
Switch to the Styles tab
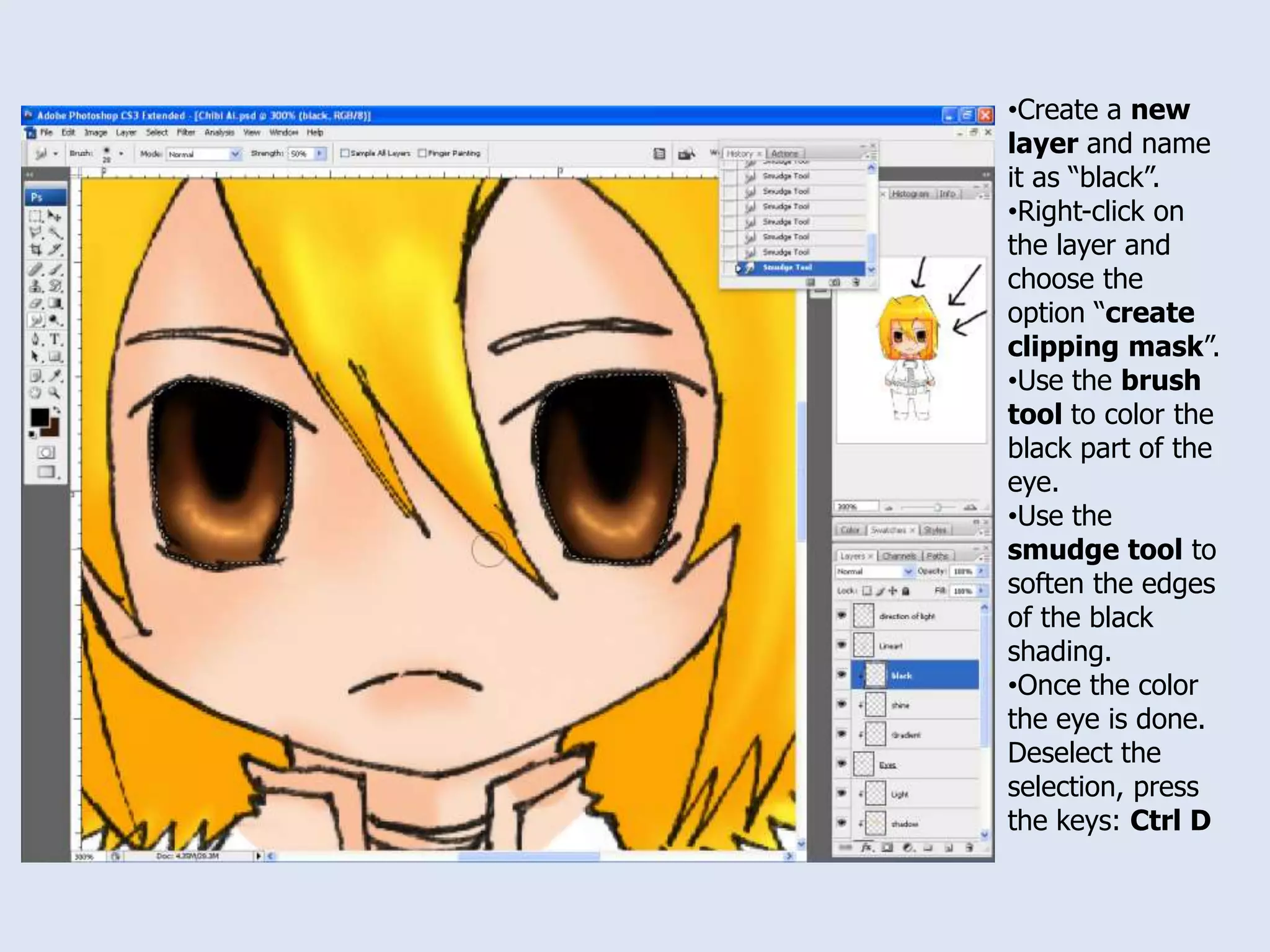935,530
